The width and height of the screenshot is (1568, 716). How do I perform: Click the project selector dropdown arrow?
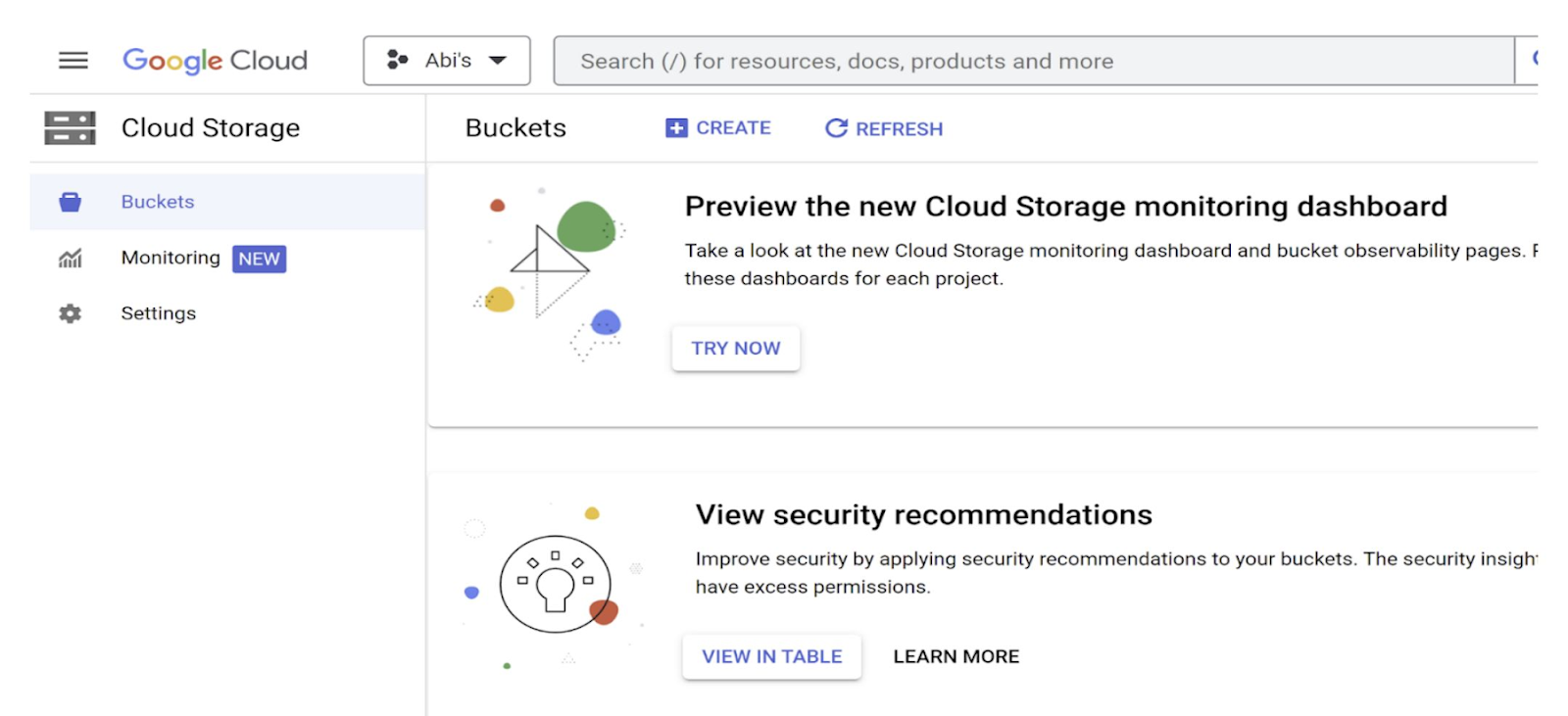[498, 61]
